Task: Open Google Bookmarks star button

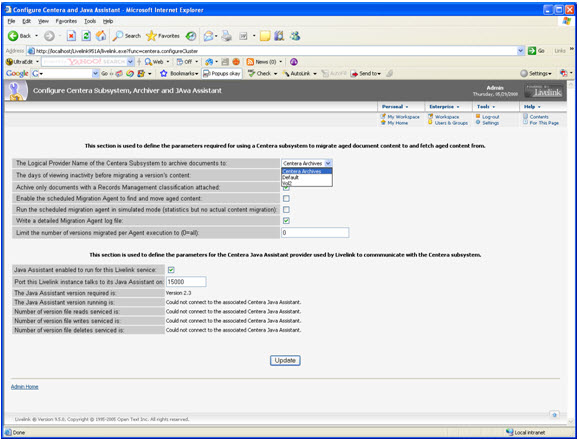Action: (x=179, y=73)
